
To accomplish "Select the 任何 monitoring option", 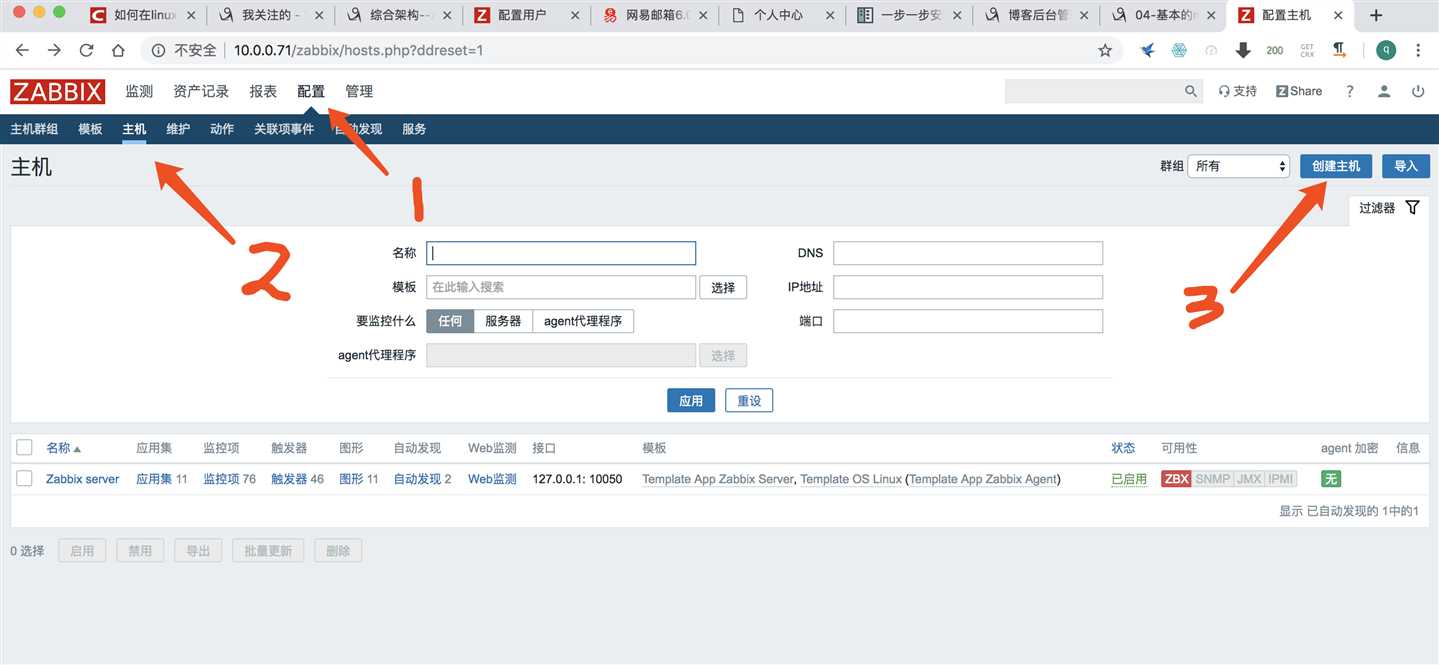I will pyautogui.click(x=450, y=321).
